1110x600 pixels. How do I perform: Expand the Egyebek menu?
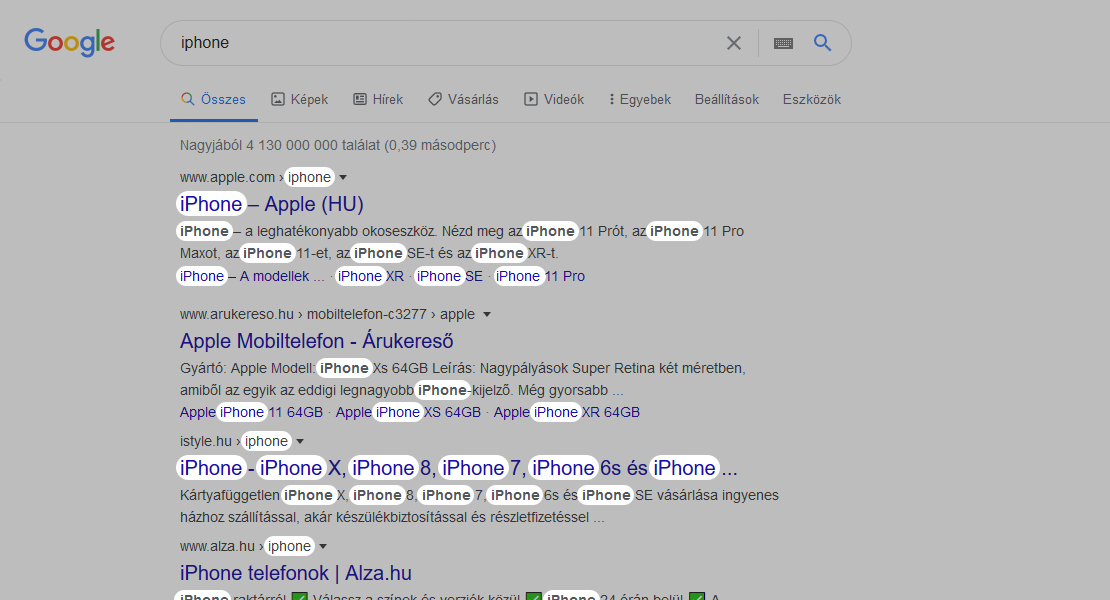tap(640, 100)
